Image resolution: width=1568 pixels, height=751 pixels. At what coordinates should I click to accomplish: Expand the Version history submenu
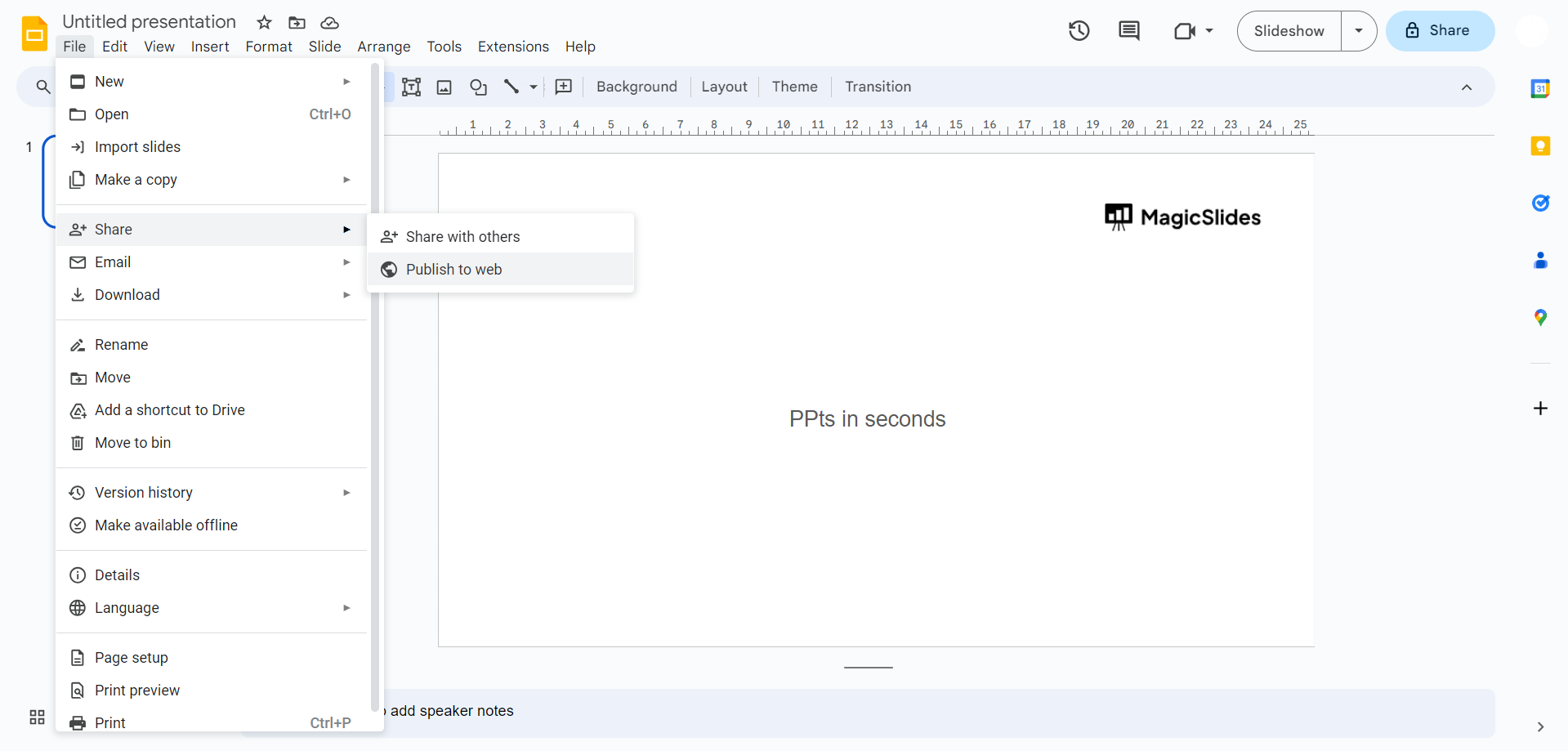pyautogui.click(x=212, y=493)
